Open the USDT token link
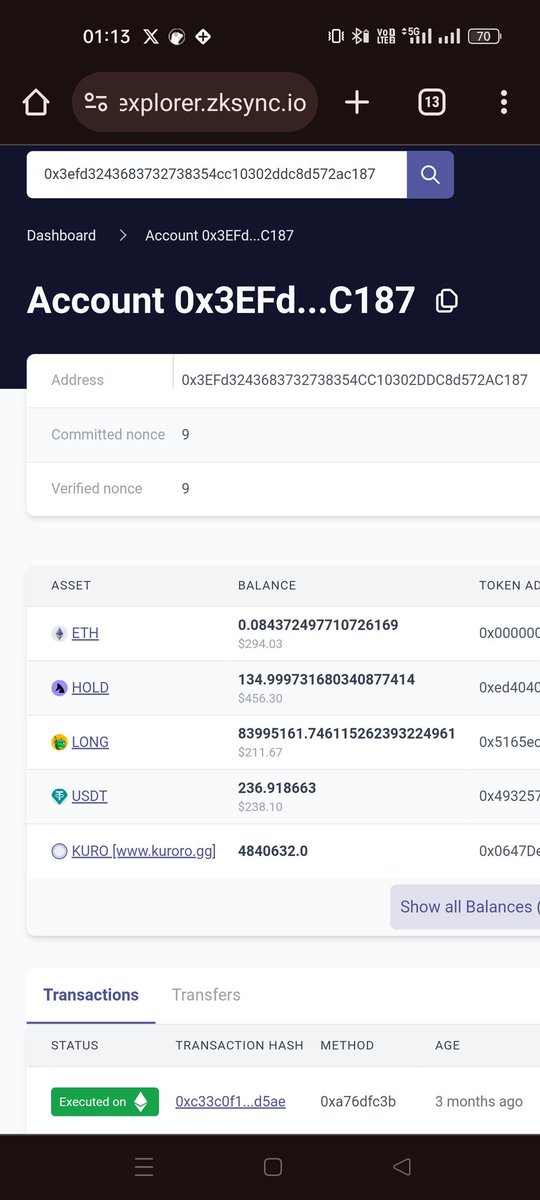This screenshot has height=1200, width=540. pyautogui.click(x=90, y=796)
